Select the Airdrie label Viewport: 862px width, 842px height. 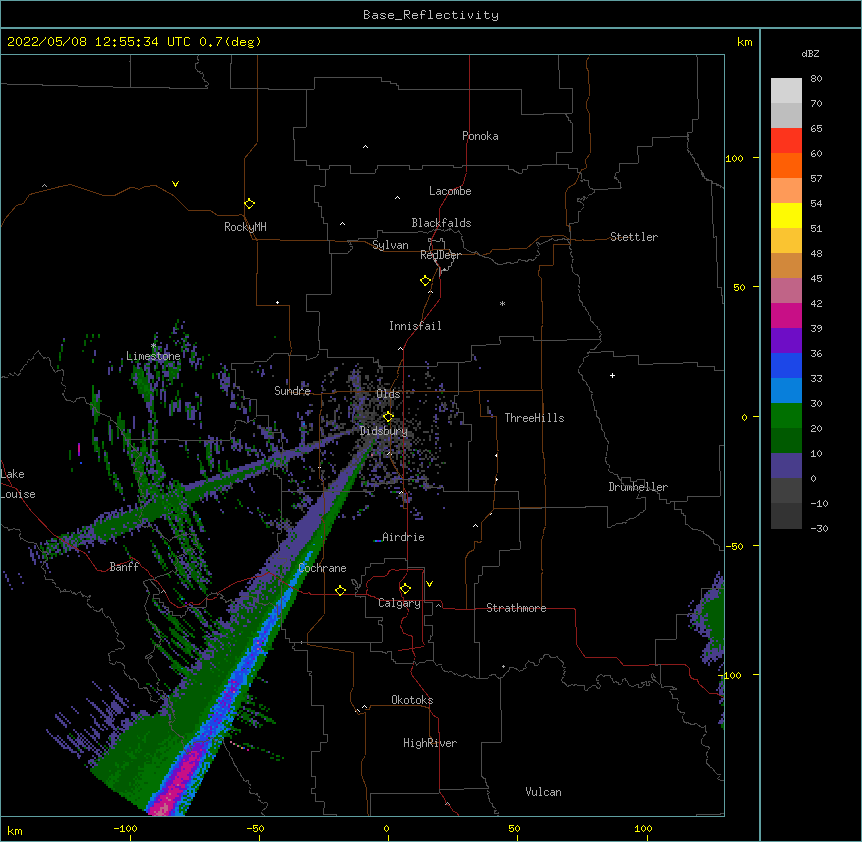click(x=403, y=537)
